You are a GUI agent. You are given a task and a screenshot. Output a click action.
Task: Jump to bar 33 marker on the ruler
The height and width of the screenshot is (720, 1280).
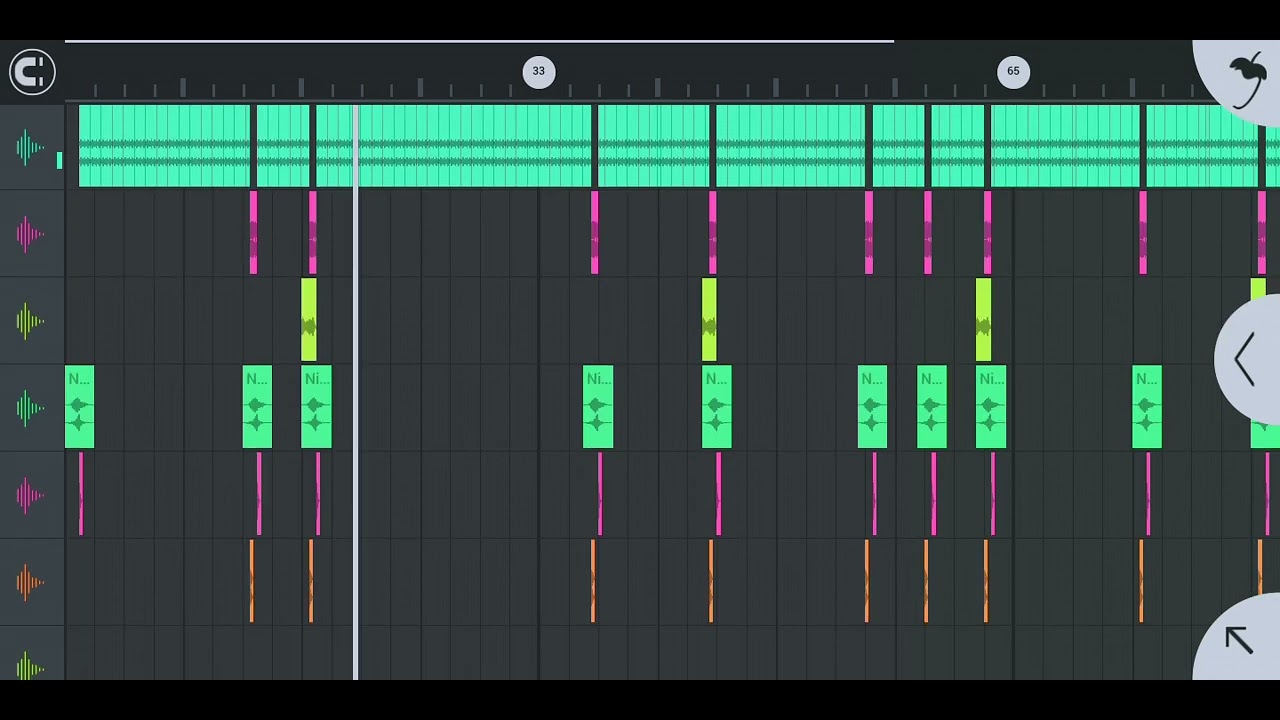click(539, 71)
